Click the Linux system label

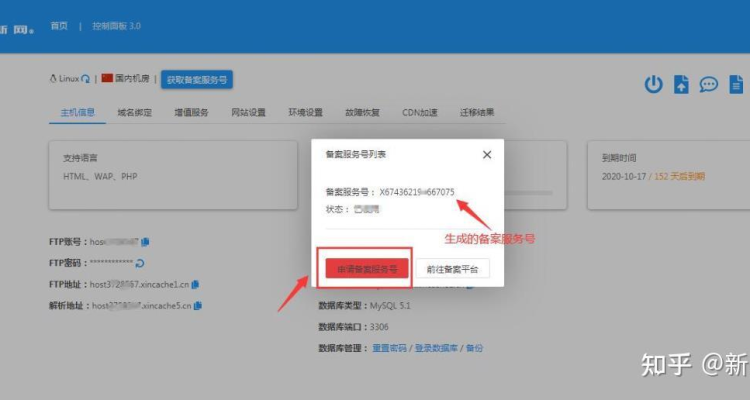[x=65, y=79]
